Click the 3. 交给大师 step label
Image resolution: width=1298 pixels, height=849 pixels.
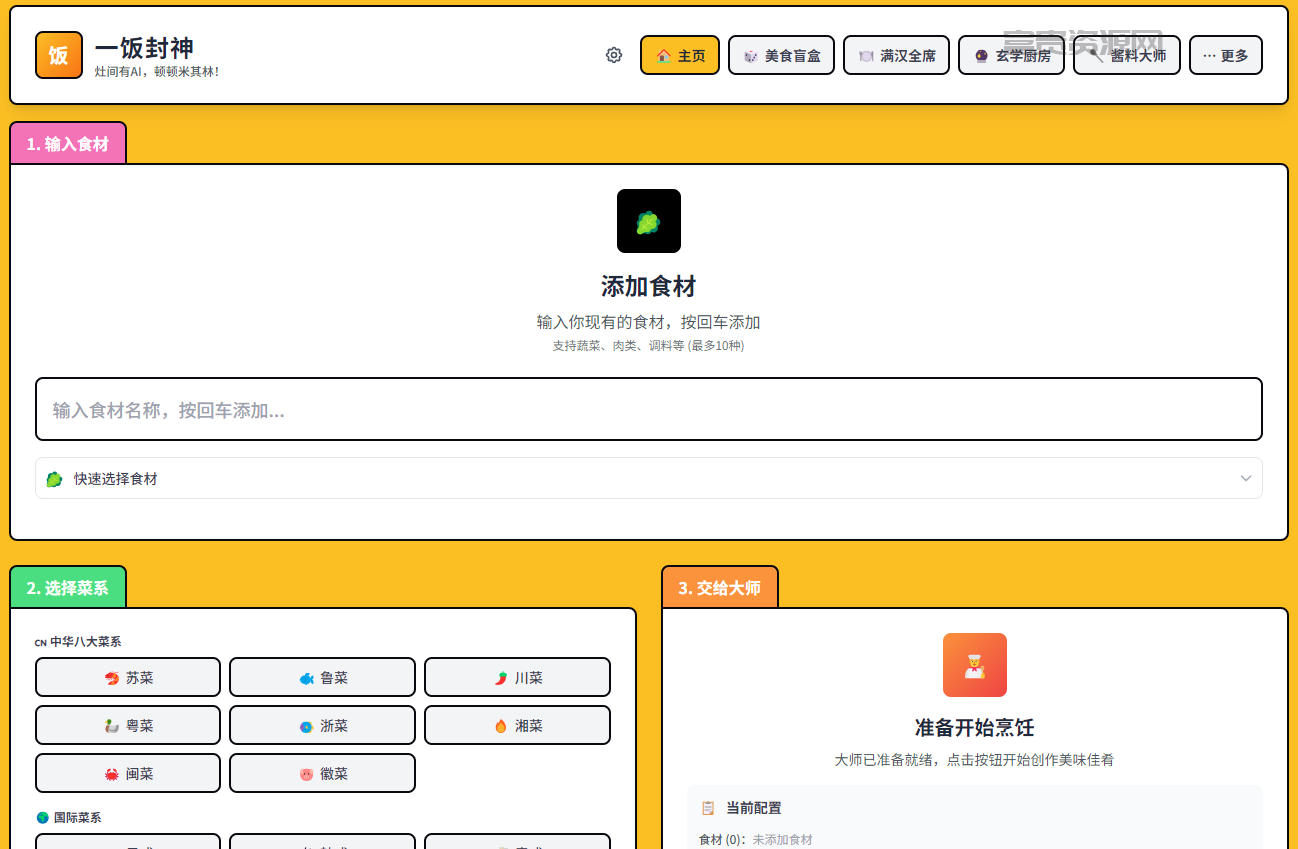pyautogui.click(x=720, y=588)
